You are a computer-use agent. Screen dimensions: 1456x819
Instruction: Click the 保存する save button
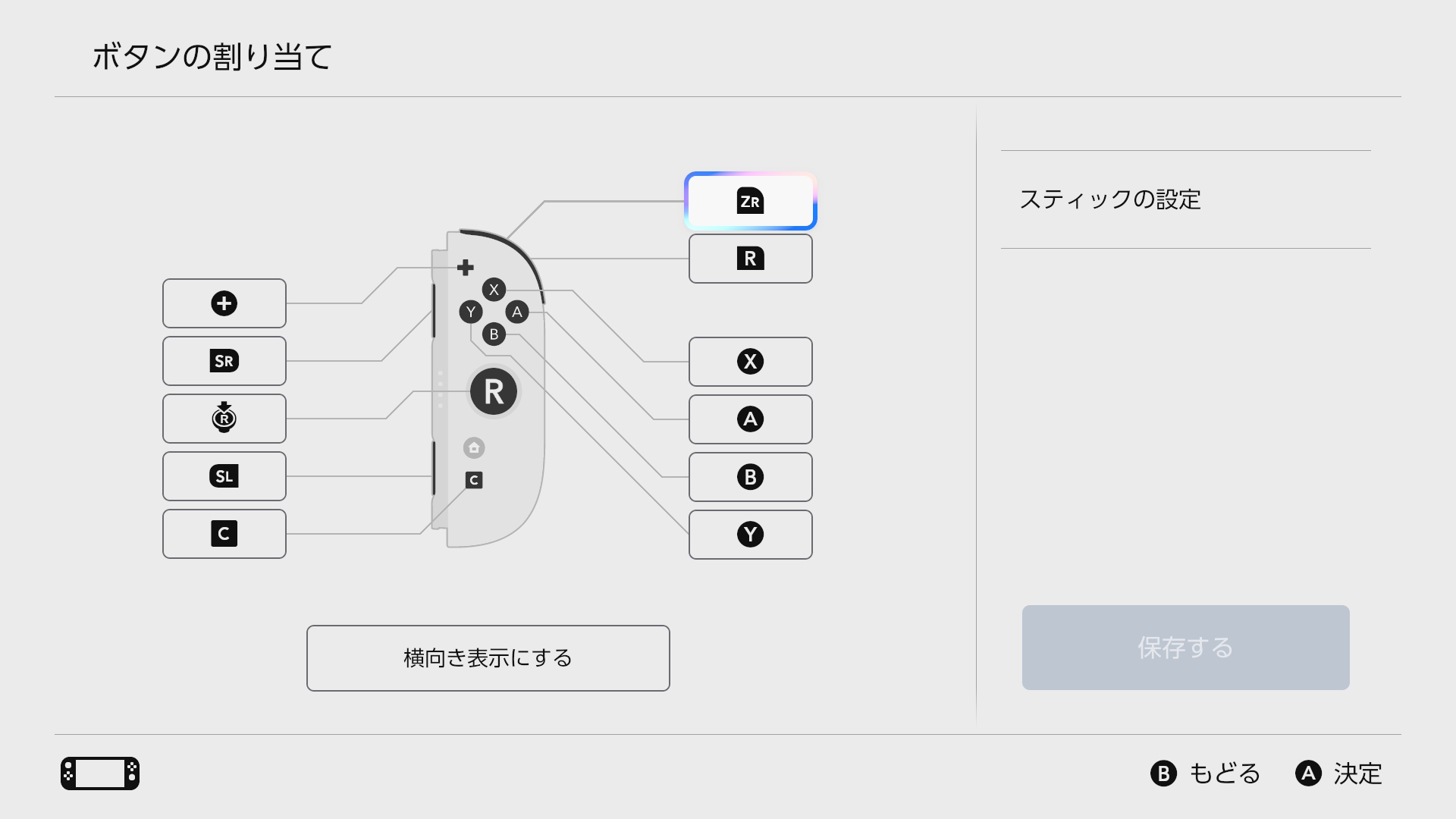tap(1186, 648)
